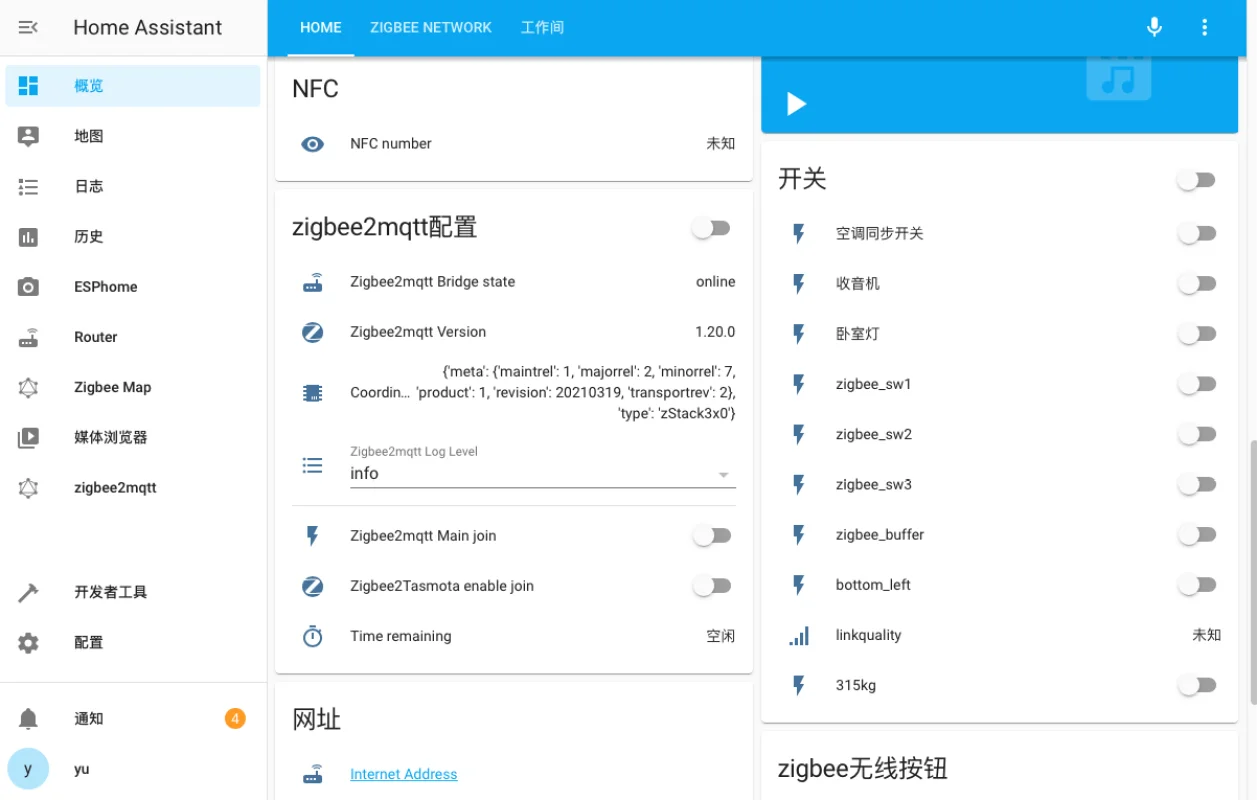Image resolution: width=1257 pixels, height=800 pixels.
Task: Open the three-dot overflow menu
Action: point(1205,28)
